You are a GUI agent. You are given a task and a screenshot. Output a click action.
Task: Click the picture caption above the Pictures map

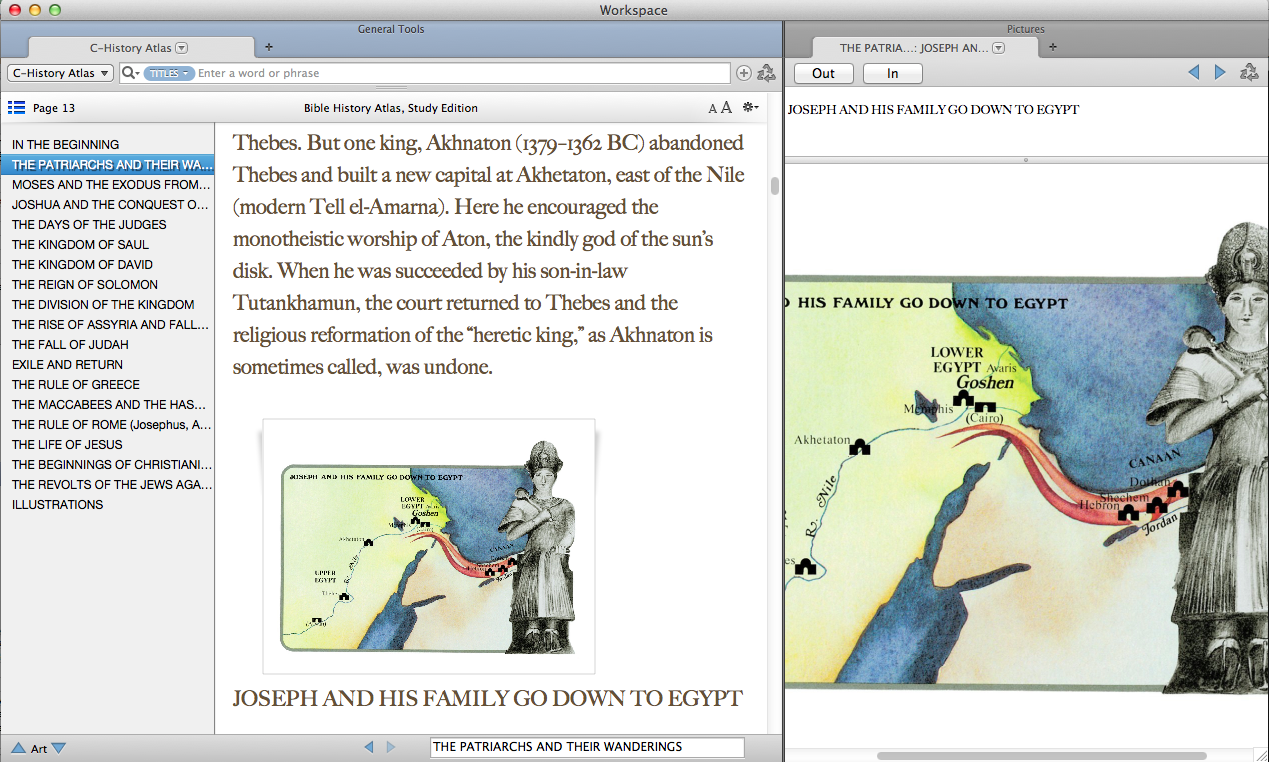[x=933, y=109]
